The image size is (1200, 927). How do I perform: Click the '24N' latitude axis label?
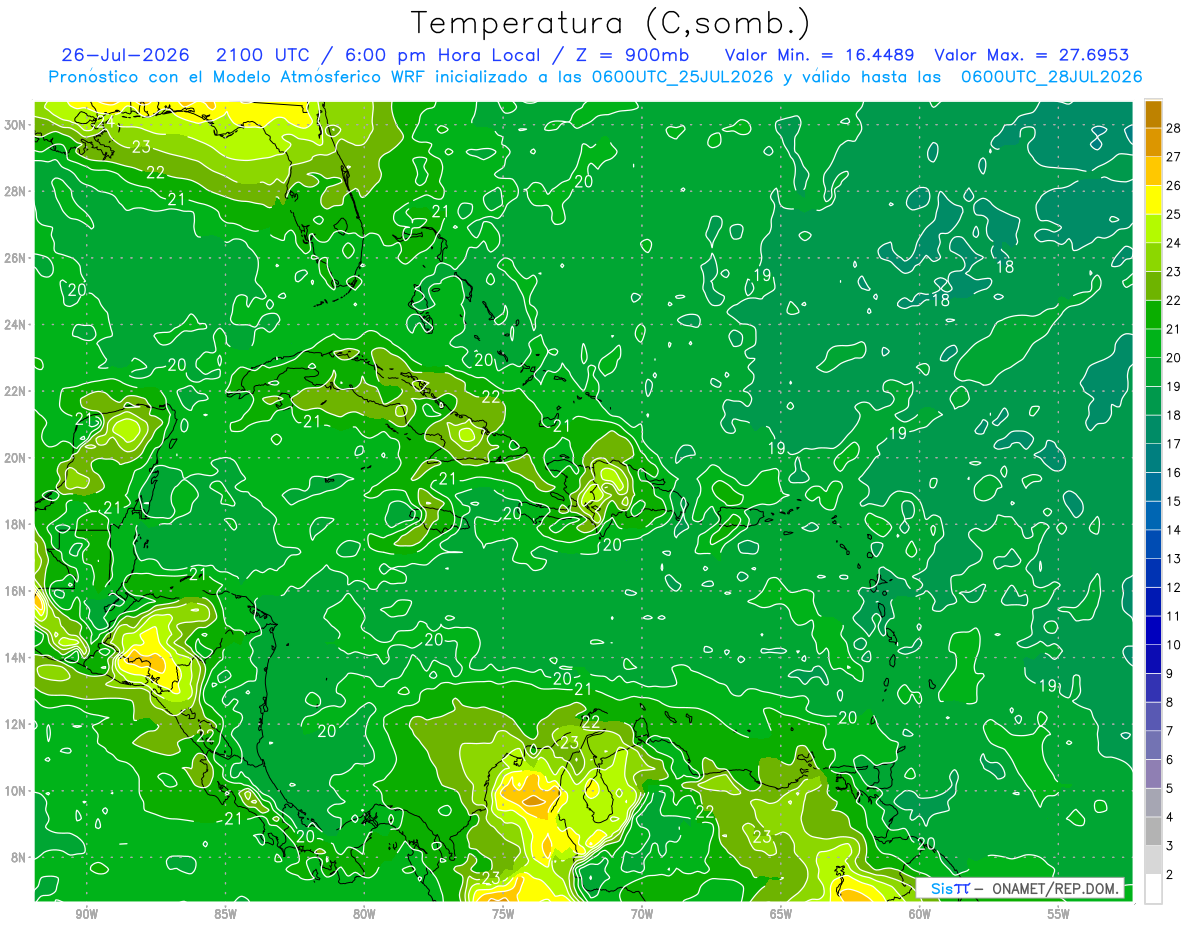(x=16, y=324)
